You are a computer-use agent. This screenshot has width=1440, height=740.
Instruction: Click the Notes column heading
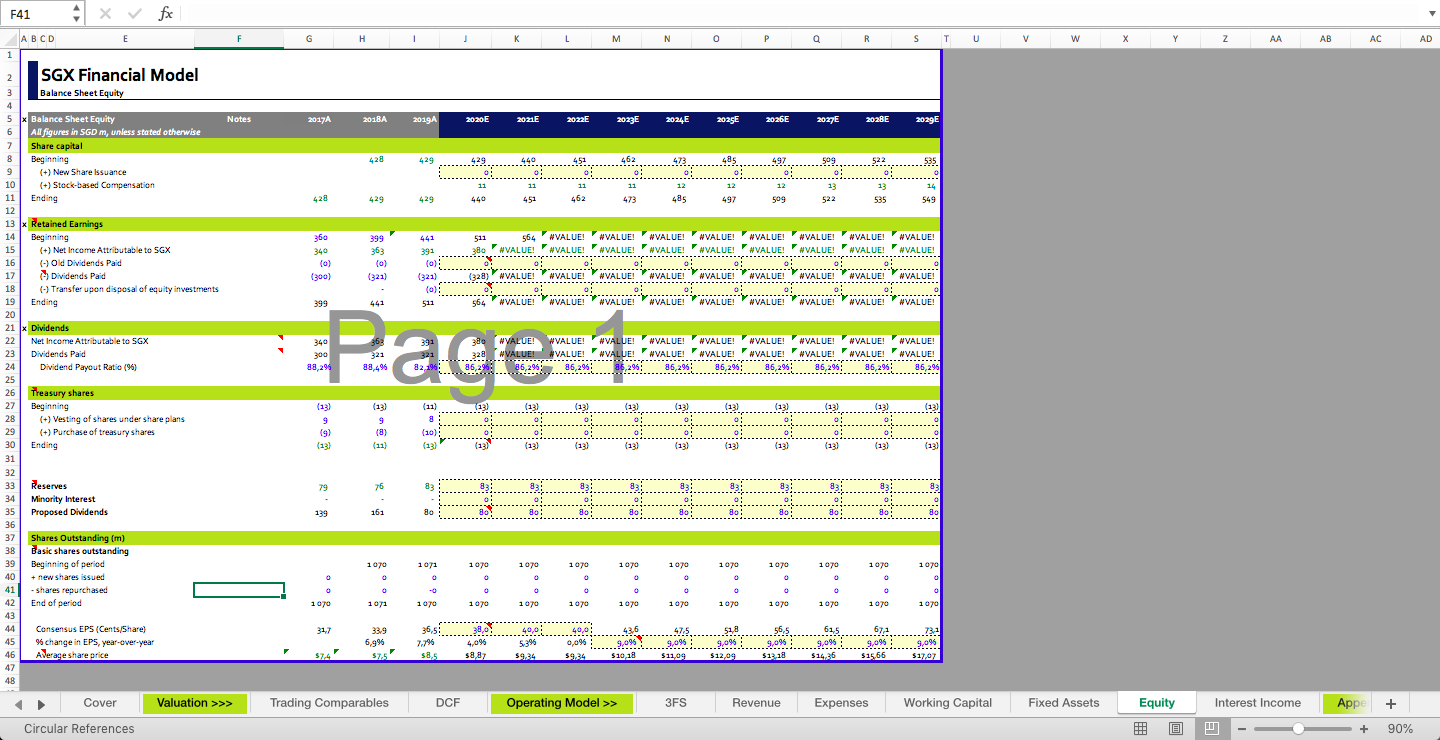(239, 119)
